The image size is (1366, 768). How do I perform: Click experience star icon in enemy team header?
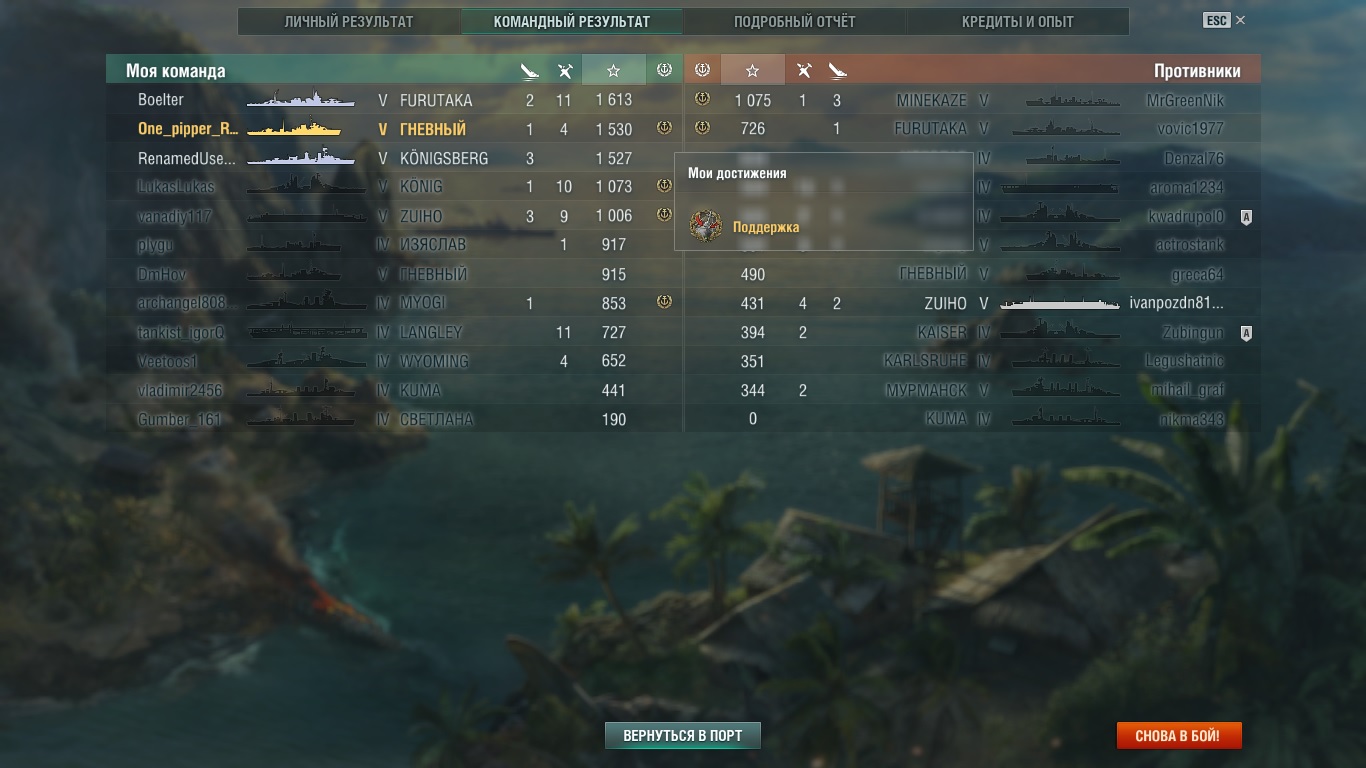753,70
